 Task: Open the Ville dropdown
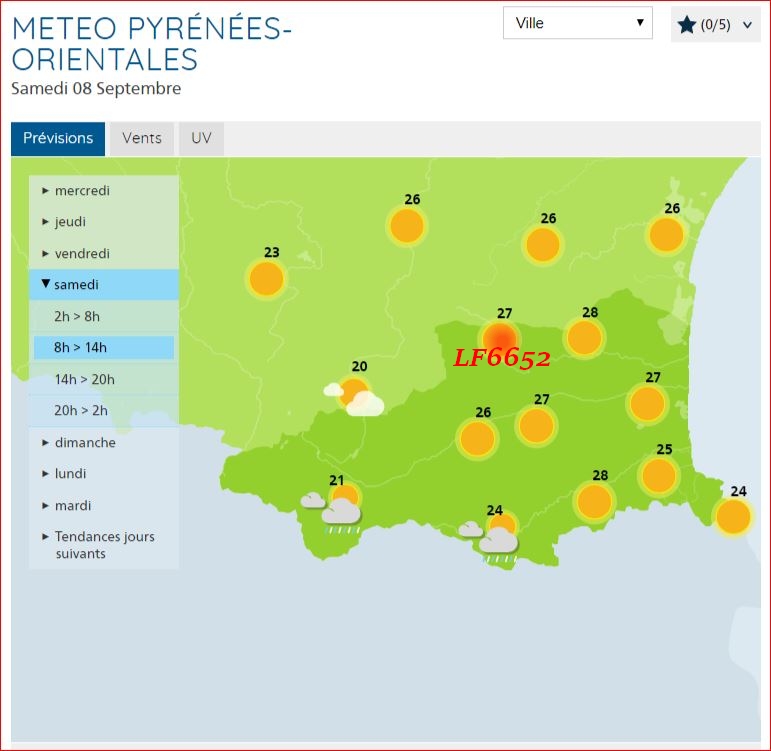[x=578, y=23]
